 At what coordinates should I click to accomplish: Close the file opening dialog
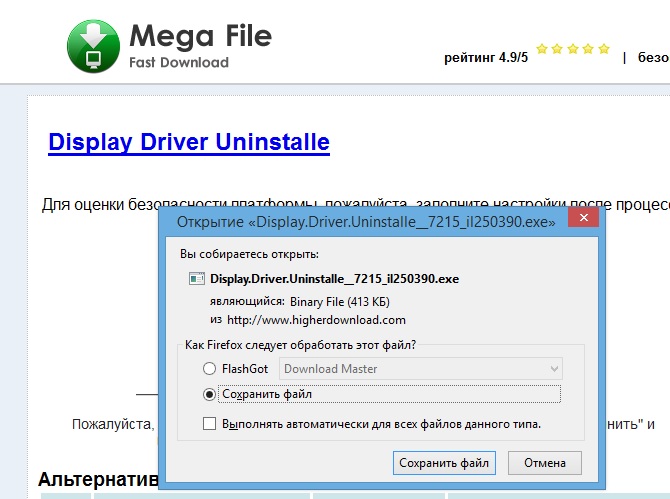coord(583,217)
